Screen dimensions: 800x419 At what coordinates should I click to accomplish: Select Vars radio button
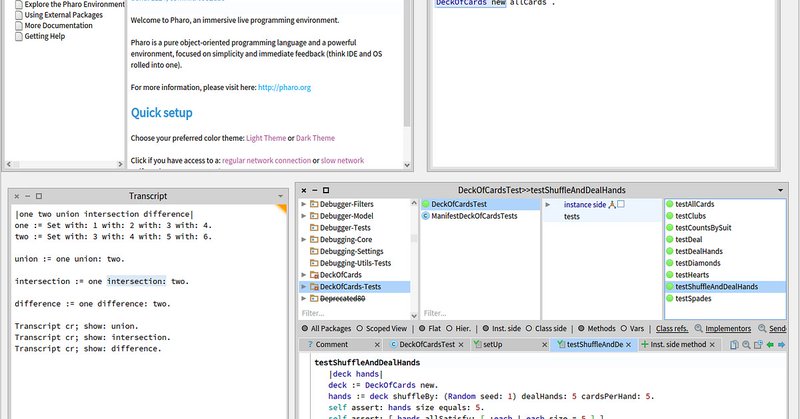coord(623,329)
